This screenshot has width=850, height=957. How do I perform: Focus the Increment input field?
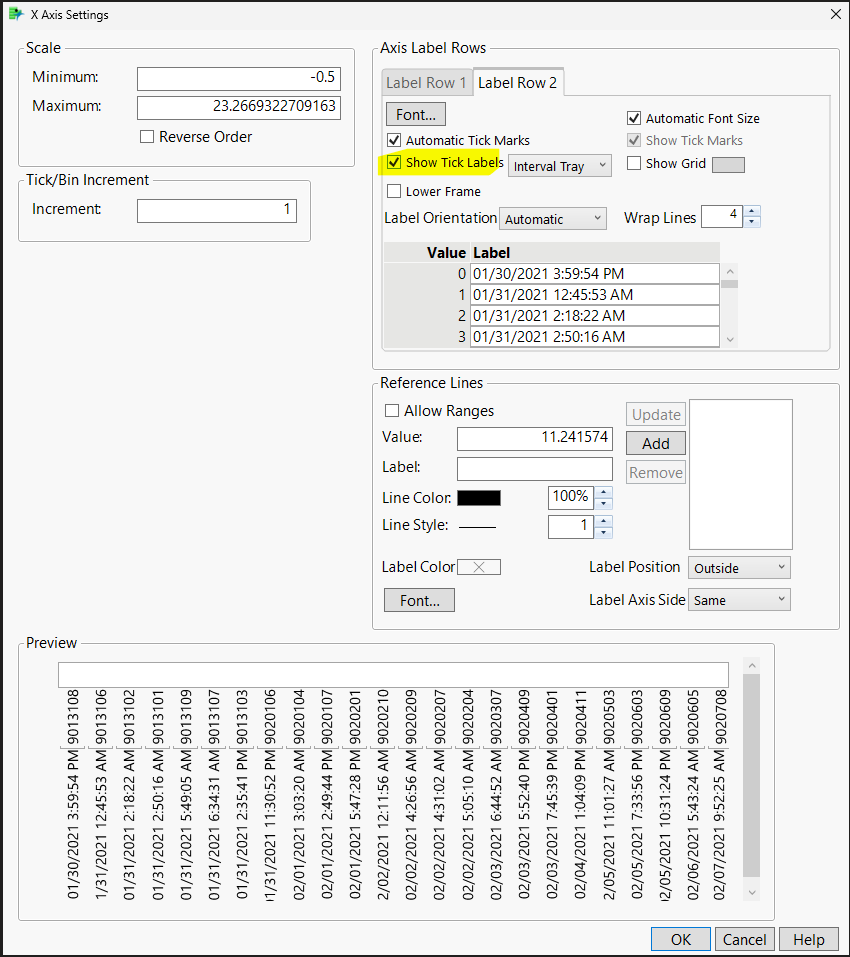pos(217,211)
